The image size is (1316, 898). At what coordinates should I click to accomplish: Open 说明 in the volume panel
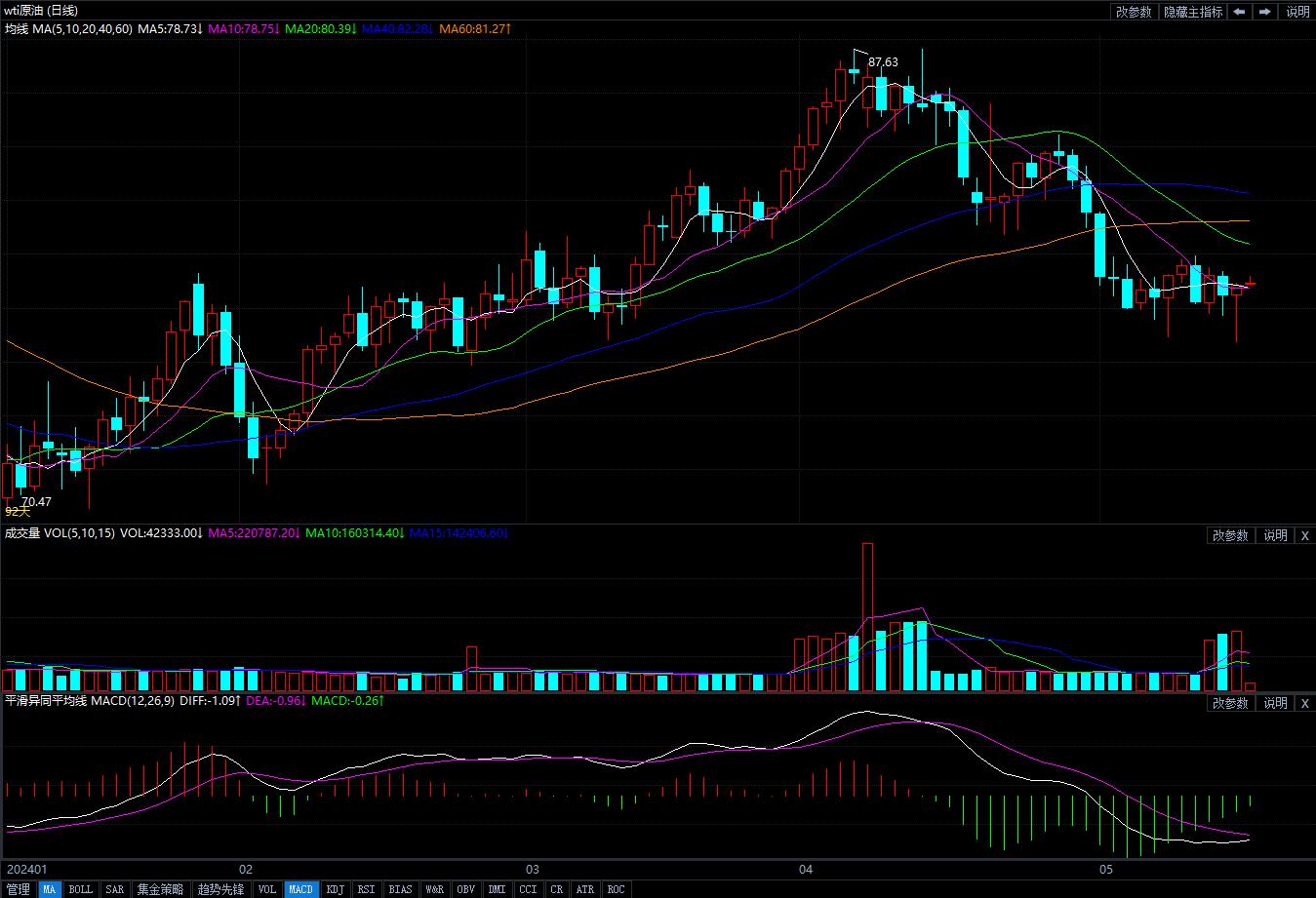click(x=1275, y=535)
